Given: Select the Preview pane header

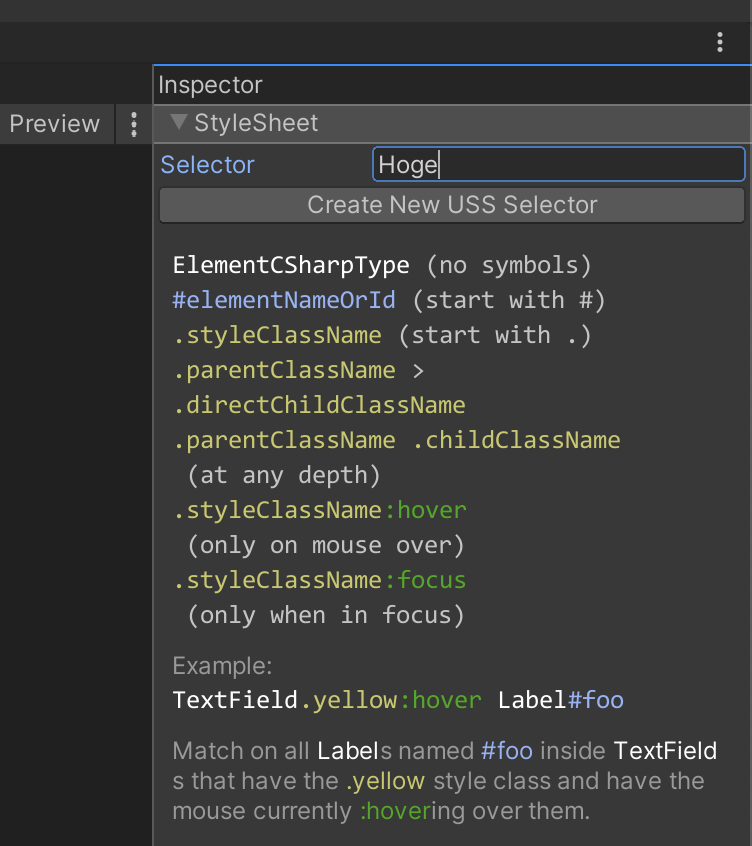Looking at the screenshot, I should pos(55,124).
